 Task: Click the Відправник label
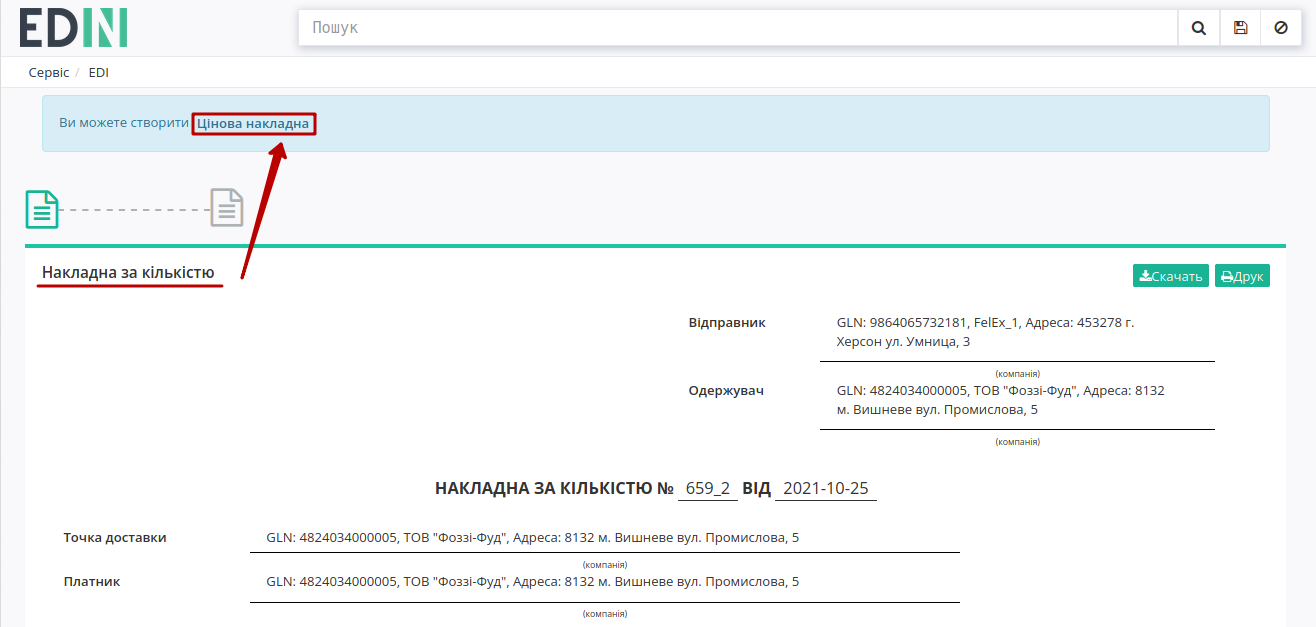click(727, 323)
